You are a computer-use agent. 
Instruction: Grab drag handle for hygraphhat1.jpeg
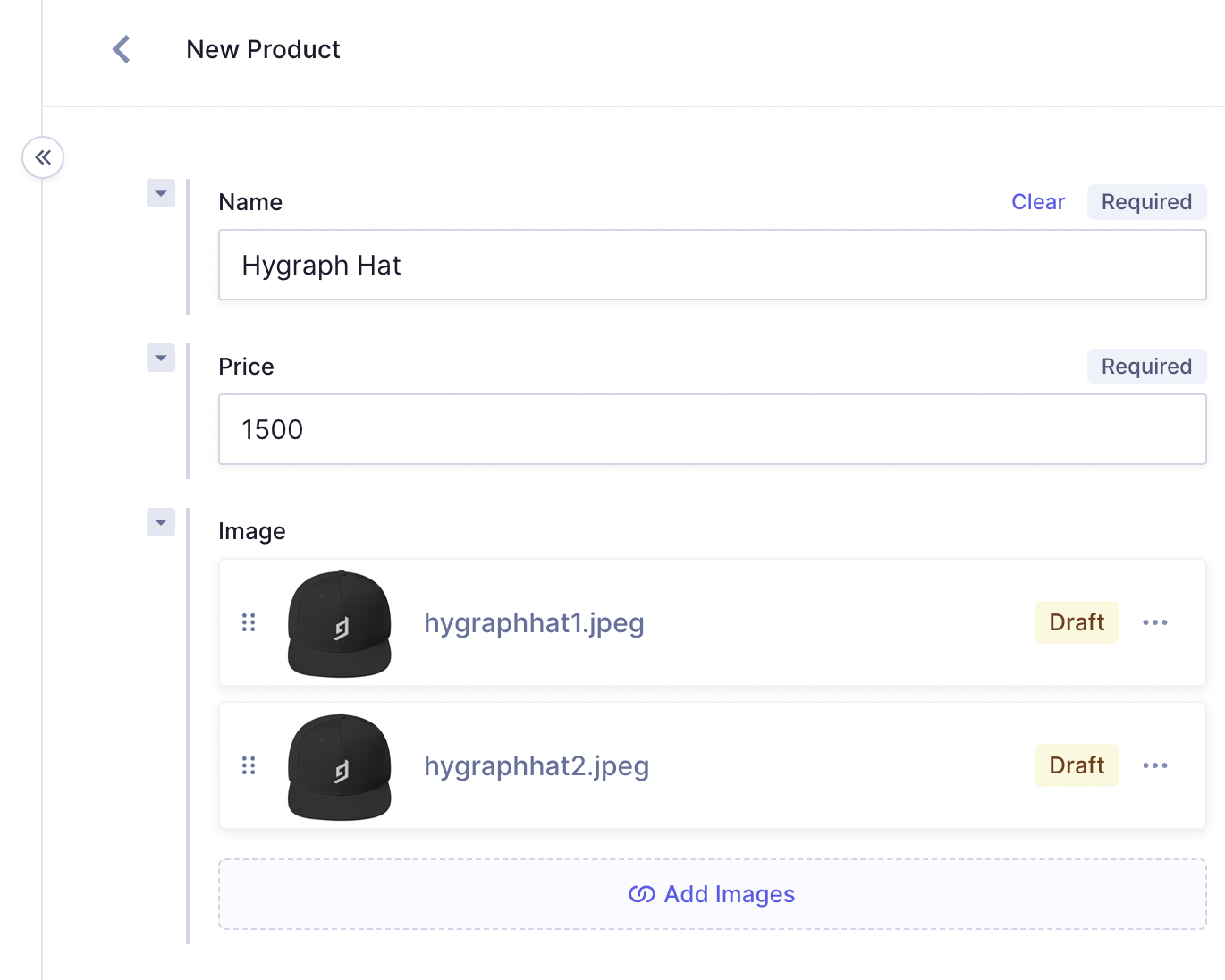pos(249,622)
